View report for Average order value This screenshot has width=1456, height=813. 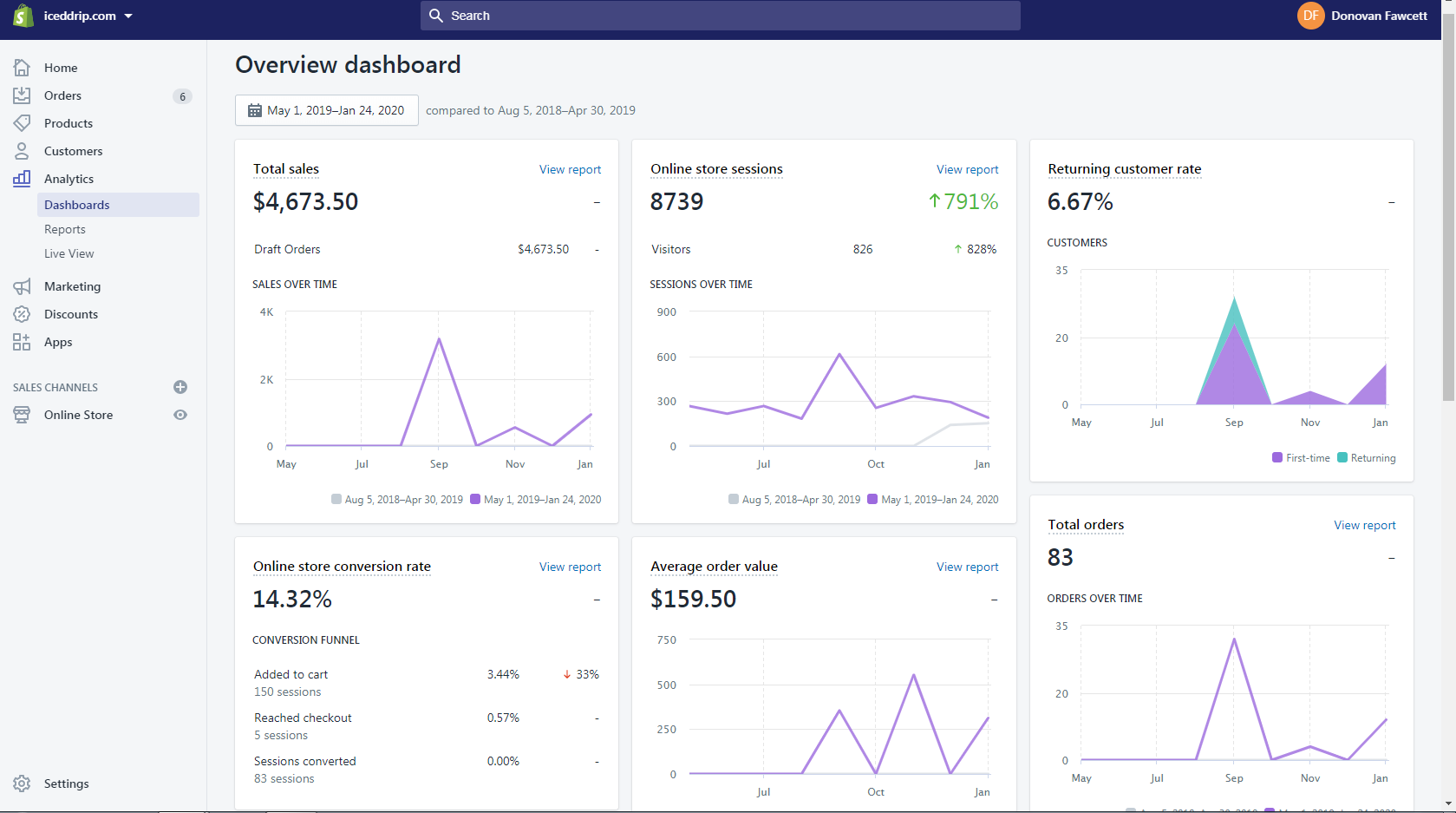click(967, 567)
